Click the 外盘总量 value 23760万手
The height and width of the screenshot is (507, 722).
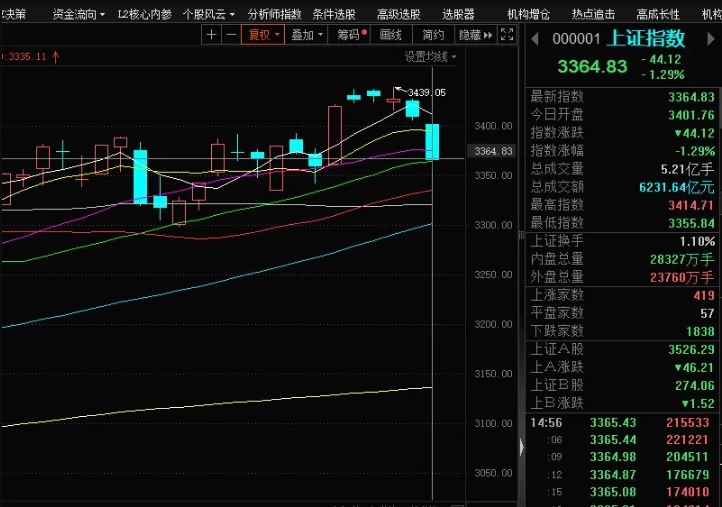pyautogui.click(x=682, y=278)
